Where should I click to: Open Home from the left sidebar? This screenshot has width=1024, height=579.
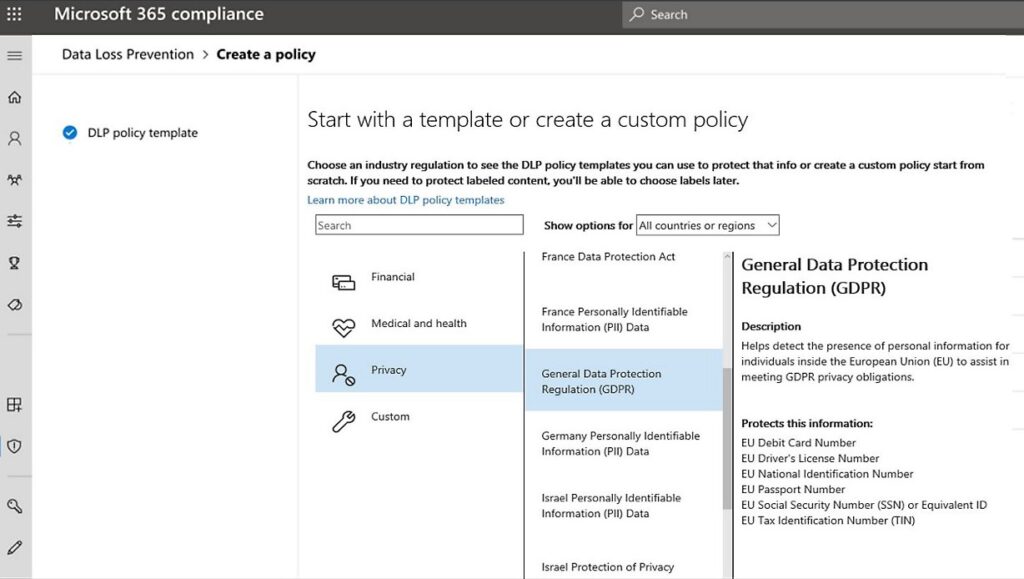pos(14,97)
